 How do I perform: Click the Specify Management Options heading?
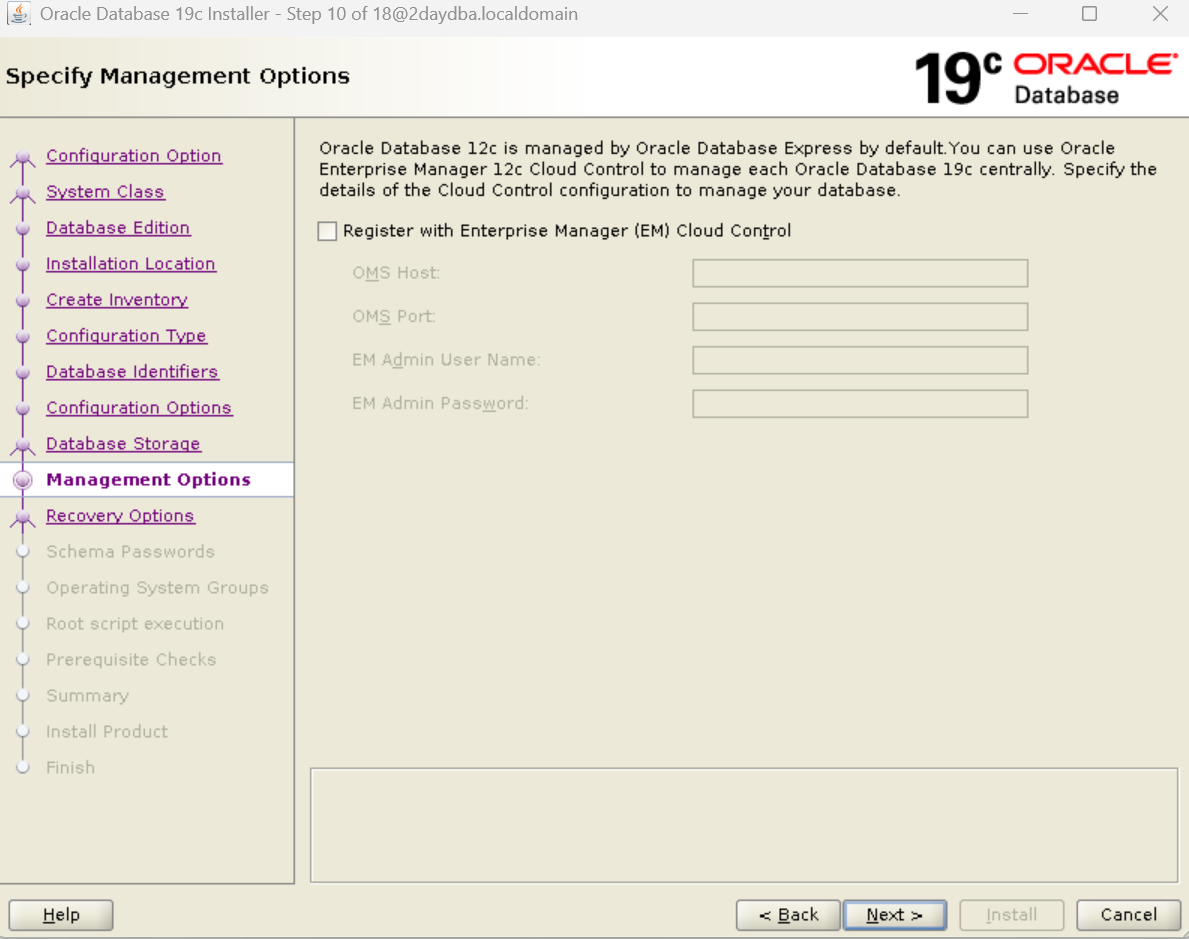click(x=177, y=76)
